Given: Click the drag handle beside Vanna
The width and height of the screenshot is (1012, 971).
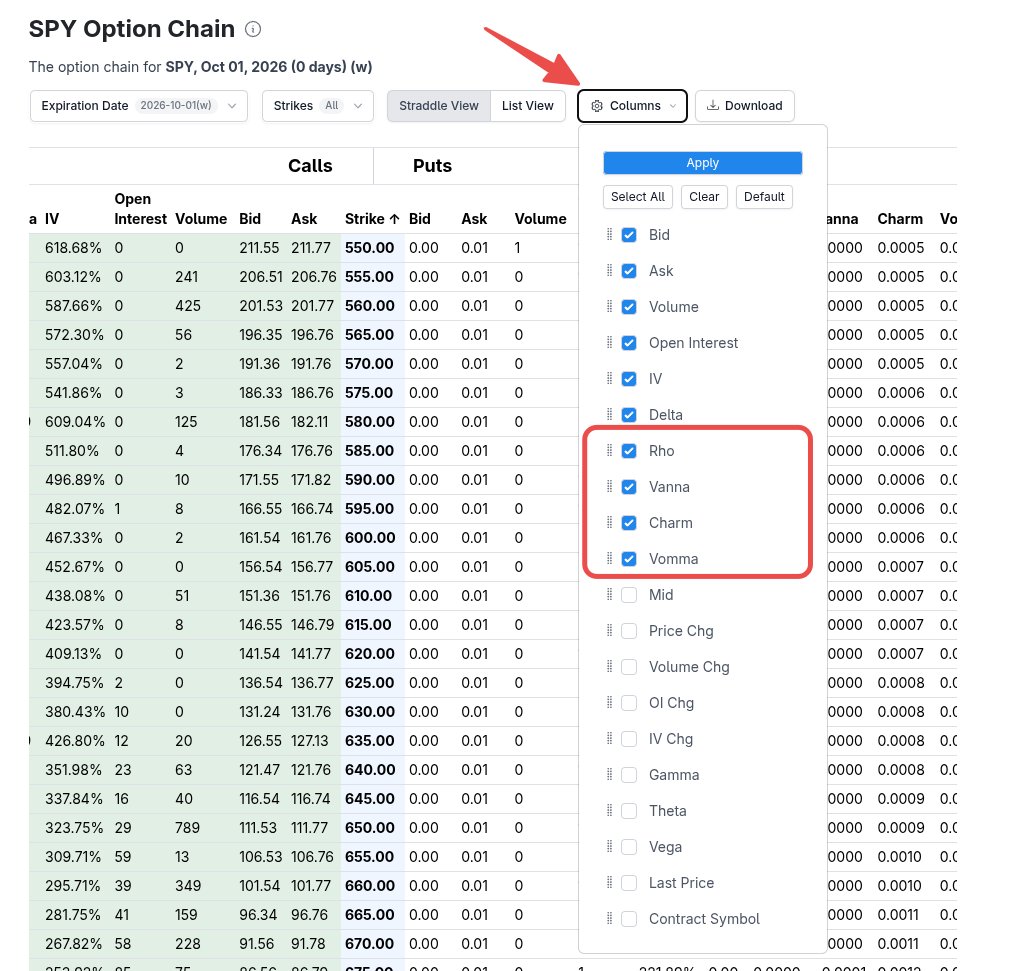Looking at the screenshot, I should (x=609, y=487).
